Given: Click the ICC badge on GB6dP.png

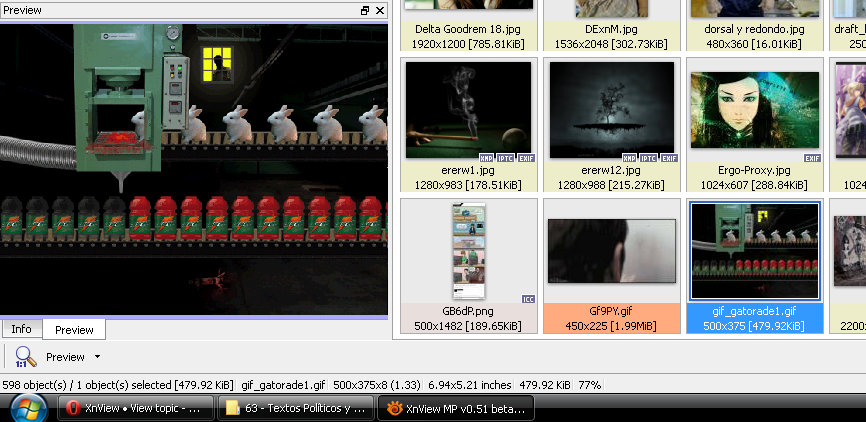Looking at the screenshot, I should tap(528, 299).
